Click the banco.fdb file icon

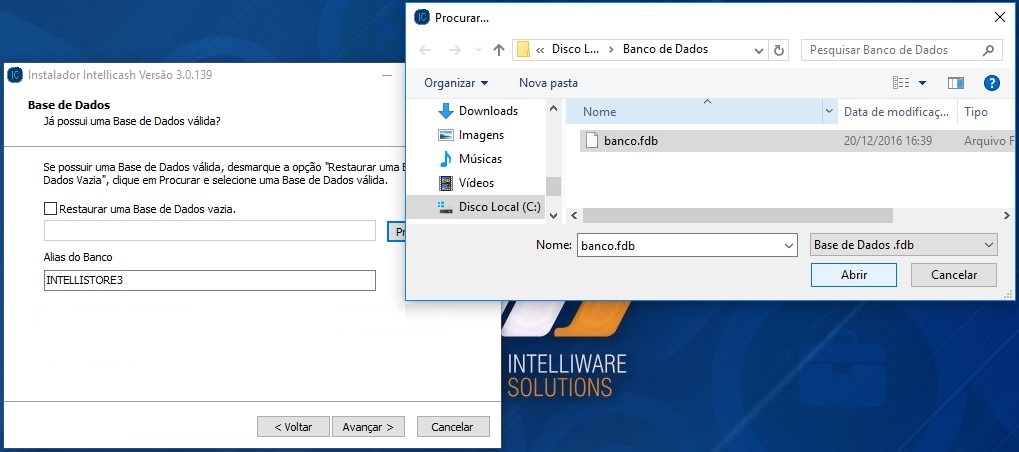click(591, 140)
